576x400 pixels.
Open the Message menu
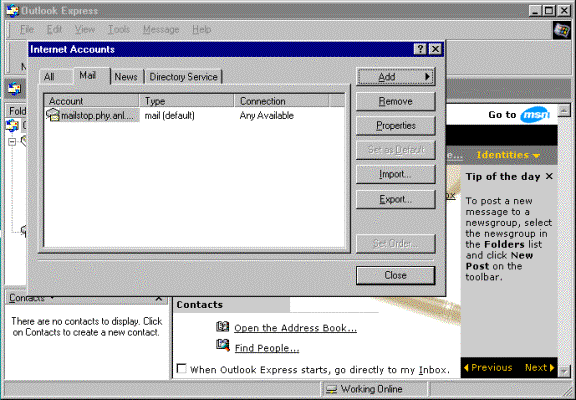(161, 29)
